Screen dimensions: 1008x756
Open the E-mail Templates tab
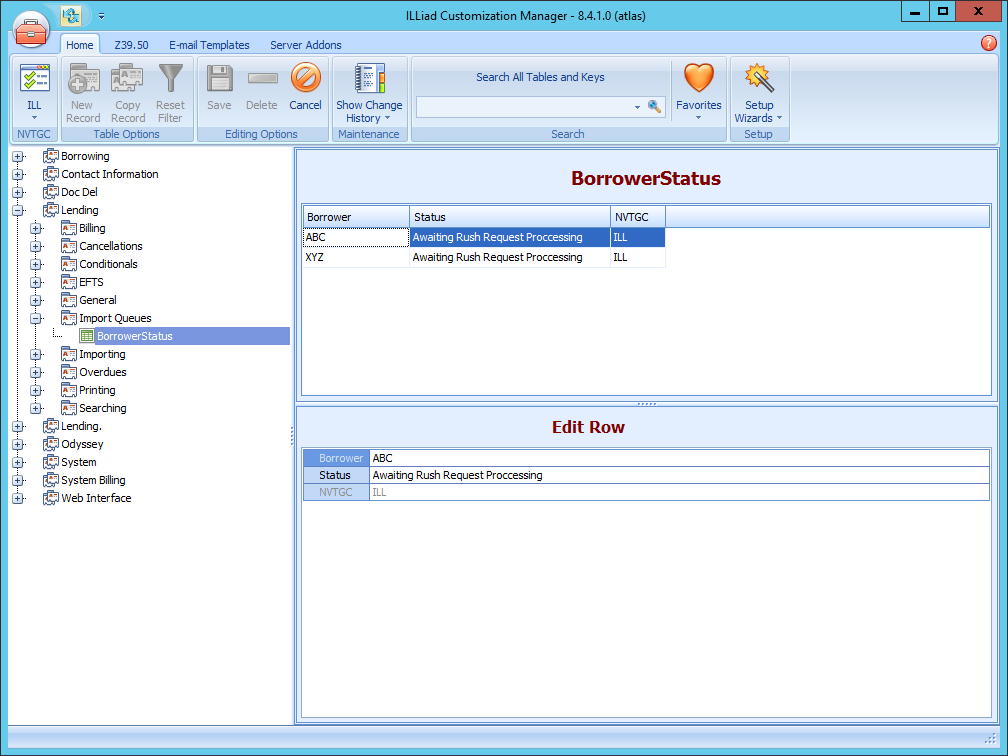tap(209, 45)
